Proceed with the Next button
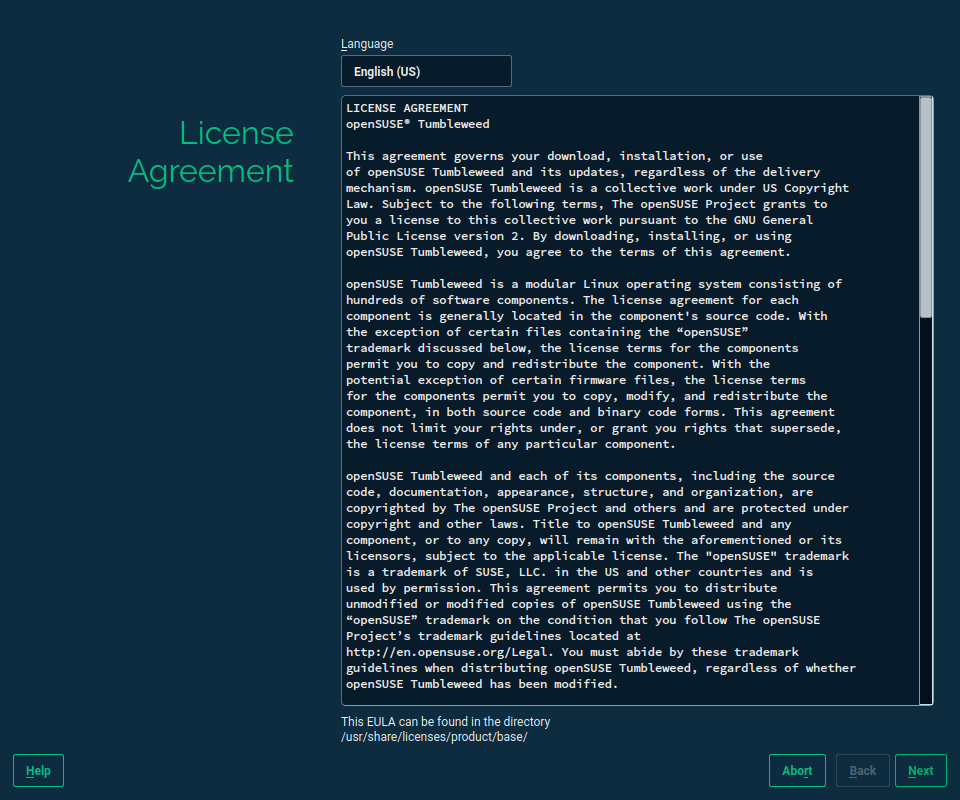The height and width of the screenshot is (800, 960). [920, 771]
